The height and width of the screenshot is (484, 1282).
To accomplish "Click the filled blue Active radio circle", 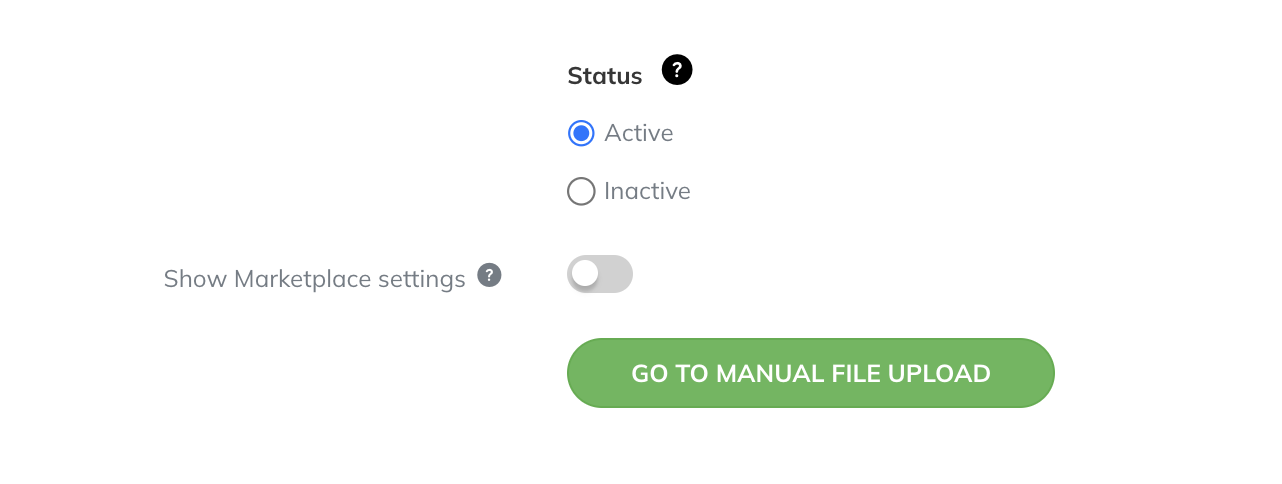I will click(x=581, y=133).
